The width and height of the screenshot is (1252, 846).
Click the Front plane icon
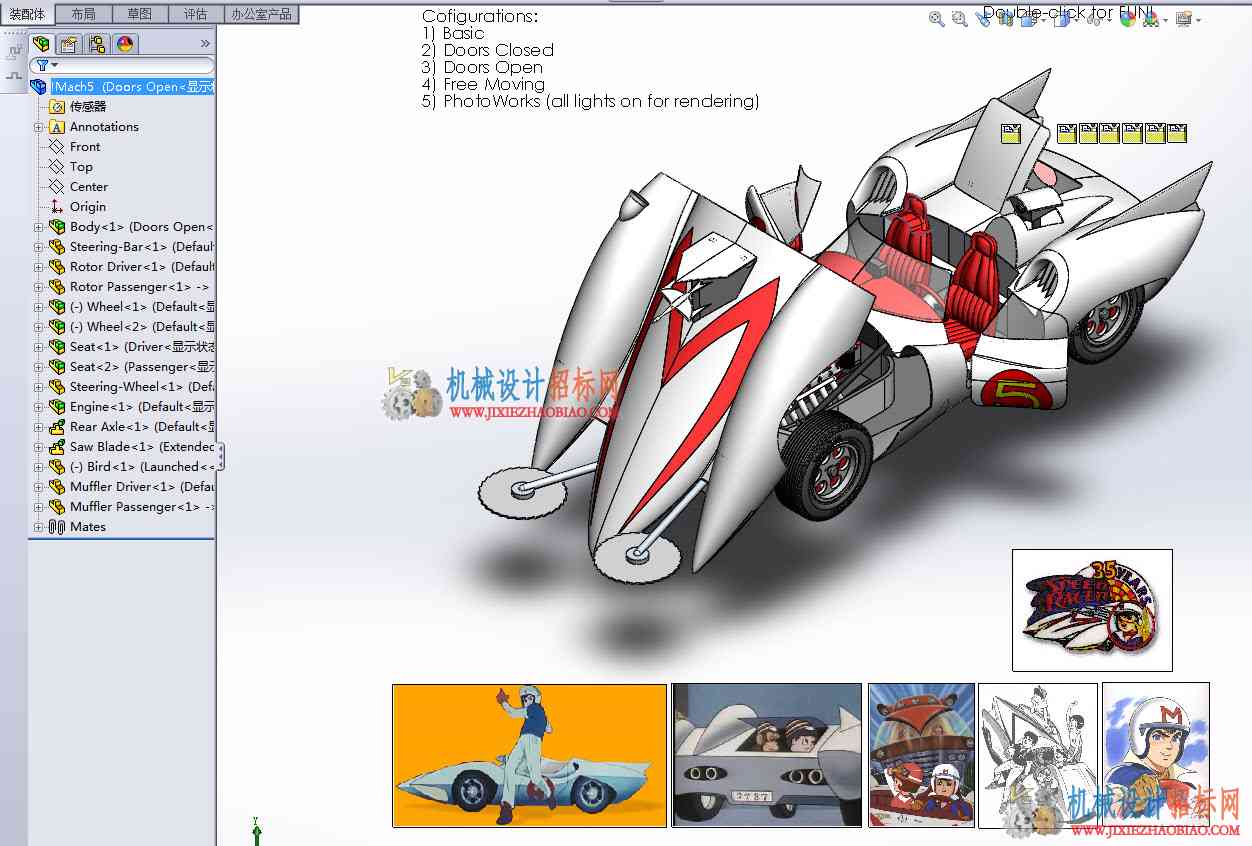pos(57,147)
